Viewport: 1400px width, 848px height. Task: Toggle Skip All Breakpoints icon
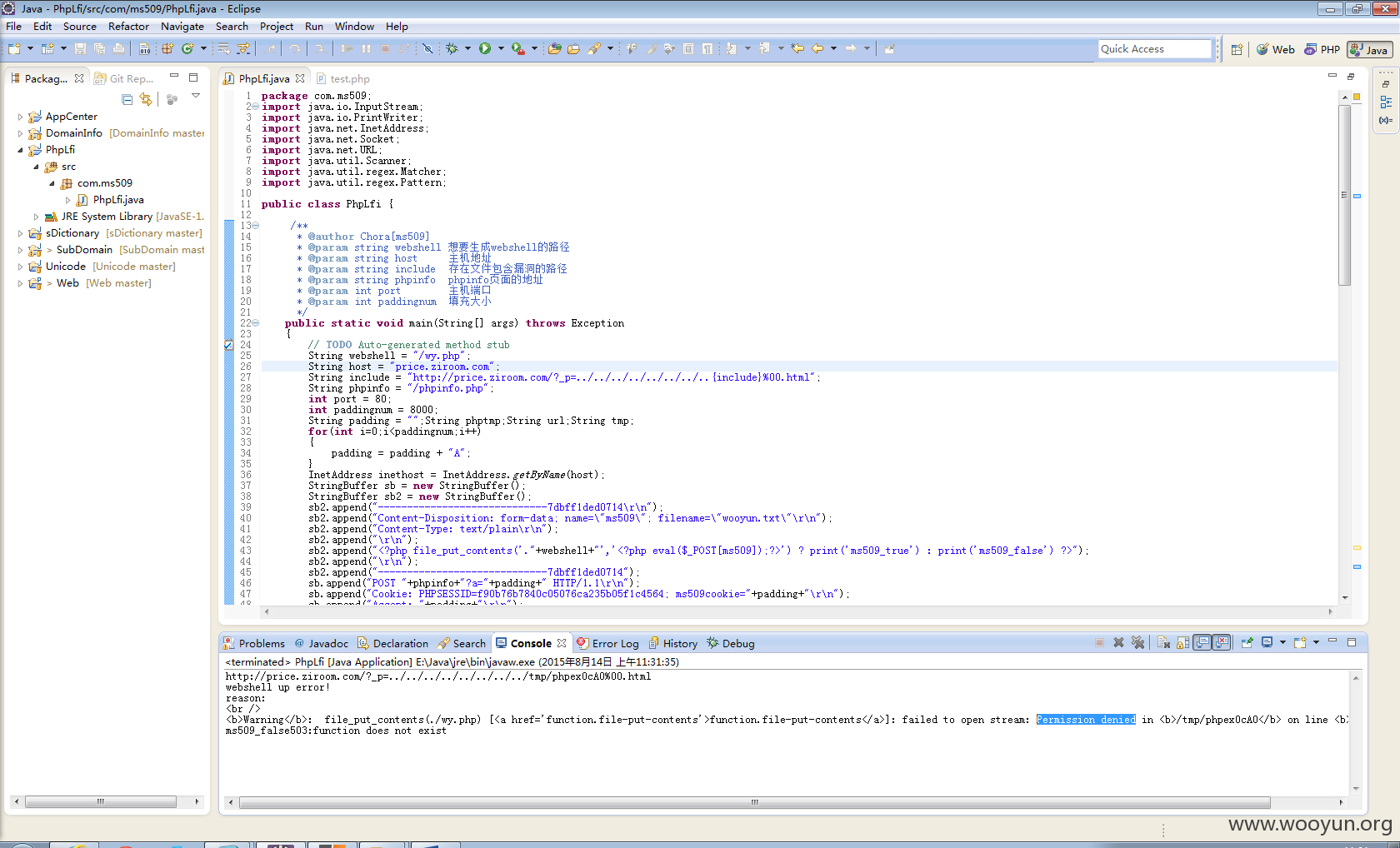click(427, 49)
